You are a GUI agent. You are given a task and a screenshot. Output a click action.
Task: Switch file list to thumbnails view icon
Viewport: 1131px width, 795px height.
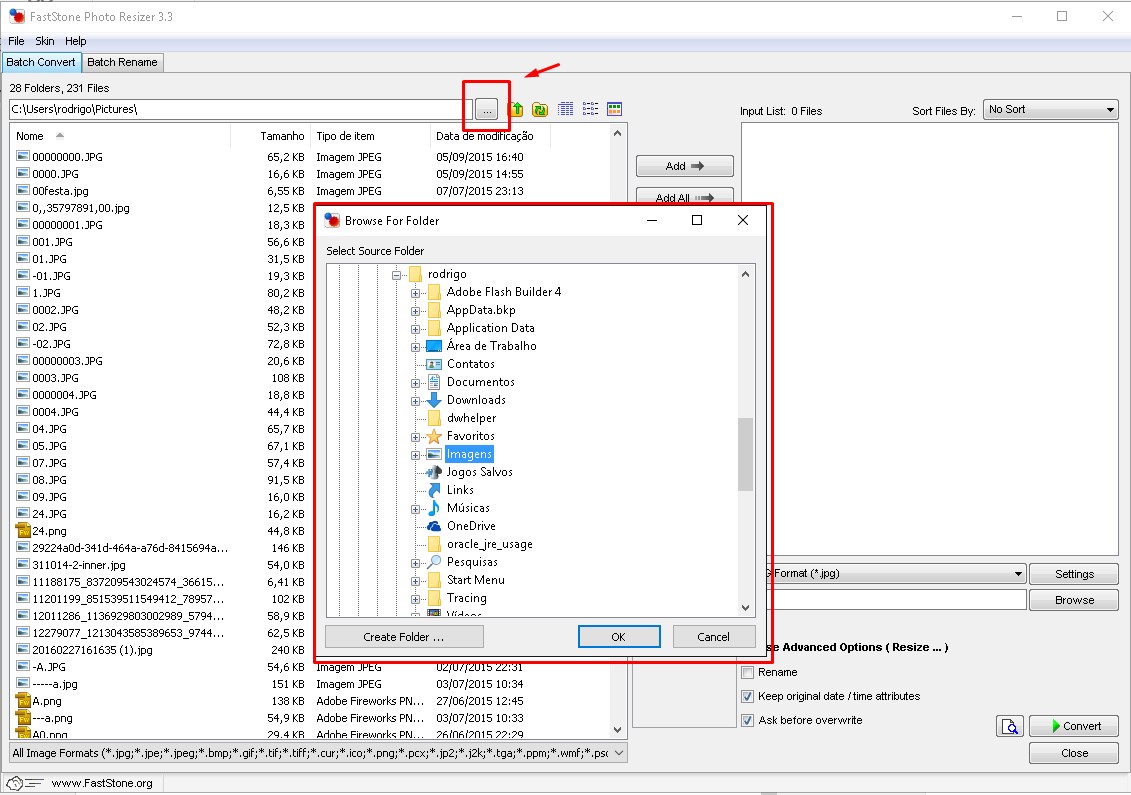614,109
